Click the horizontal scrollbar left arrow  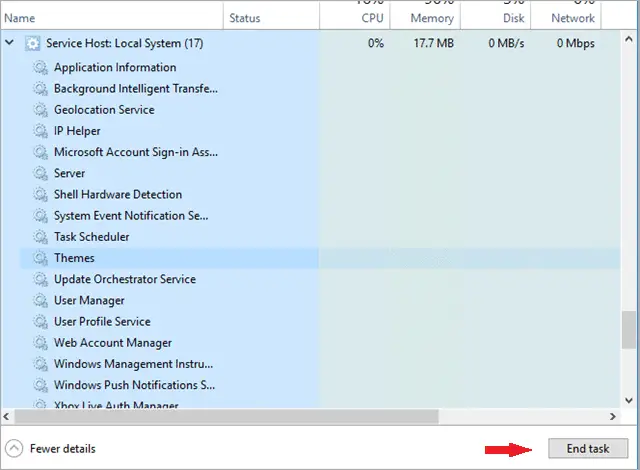[6, 417]
